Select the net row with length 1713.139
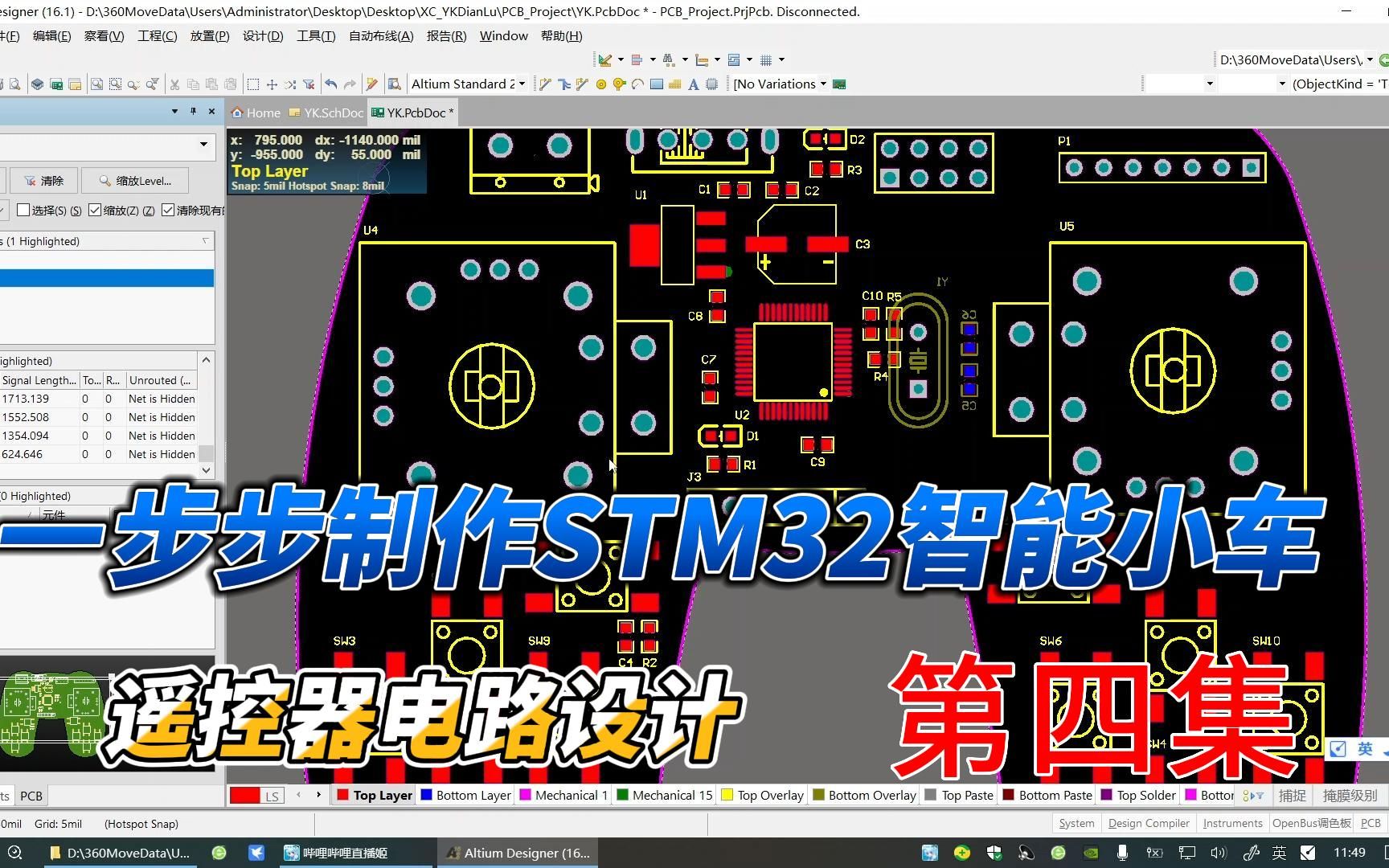The height and width of the screenshot is (868, 1389). click(x=98, y=399)
